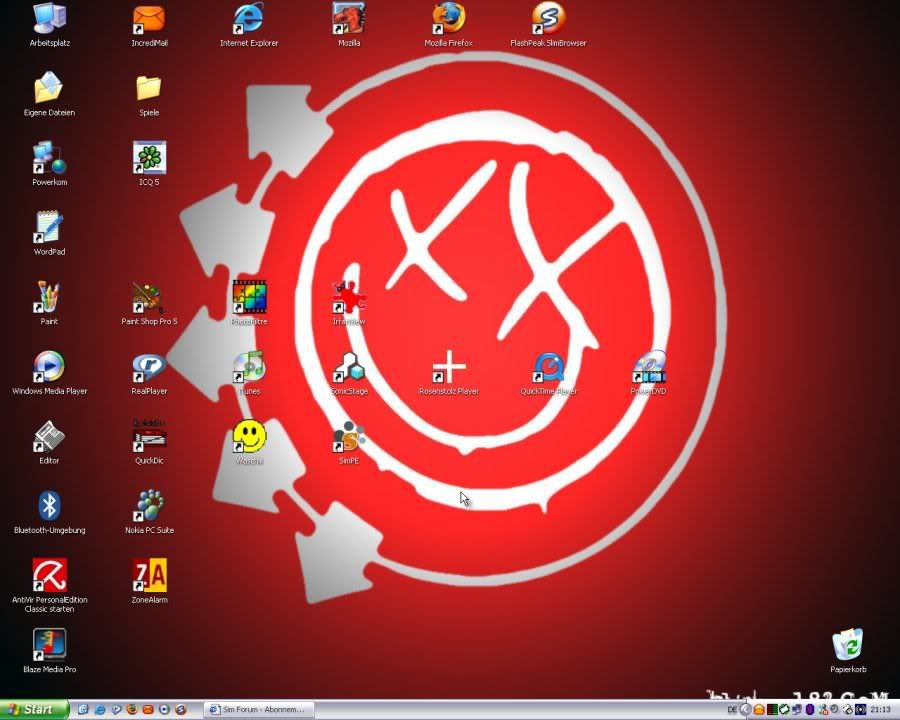This screenshot has width=900, height=720.
Task: Open the Nokia PC Suite shortcut
Action: [x=149, y=506]
